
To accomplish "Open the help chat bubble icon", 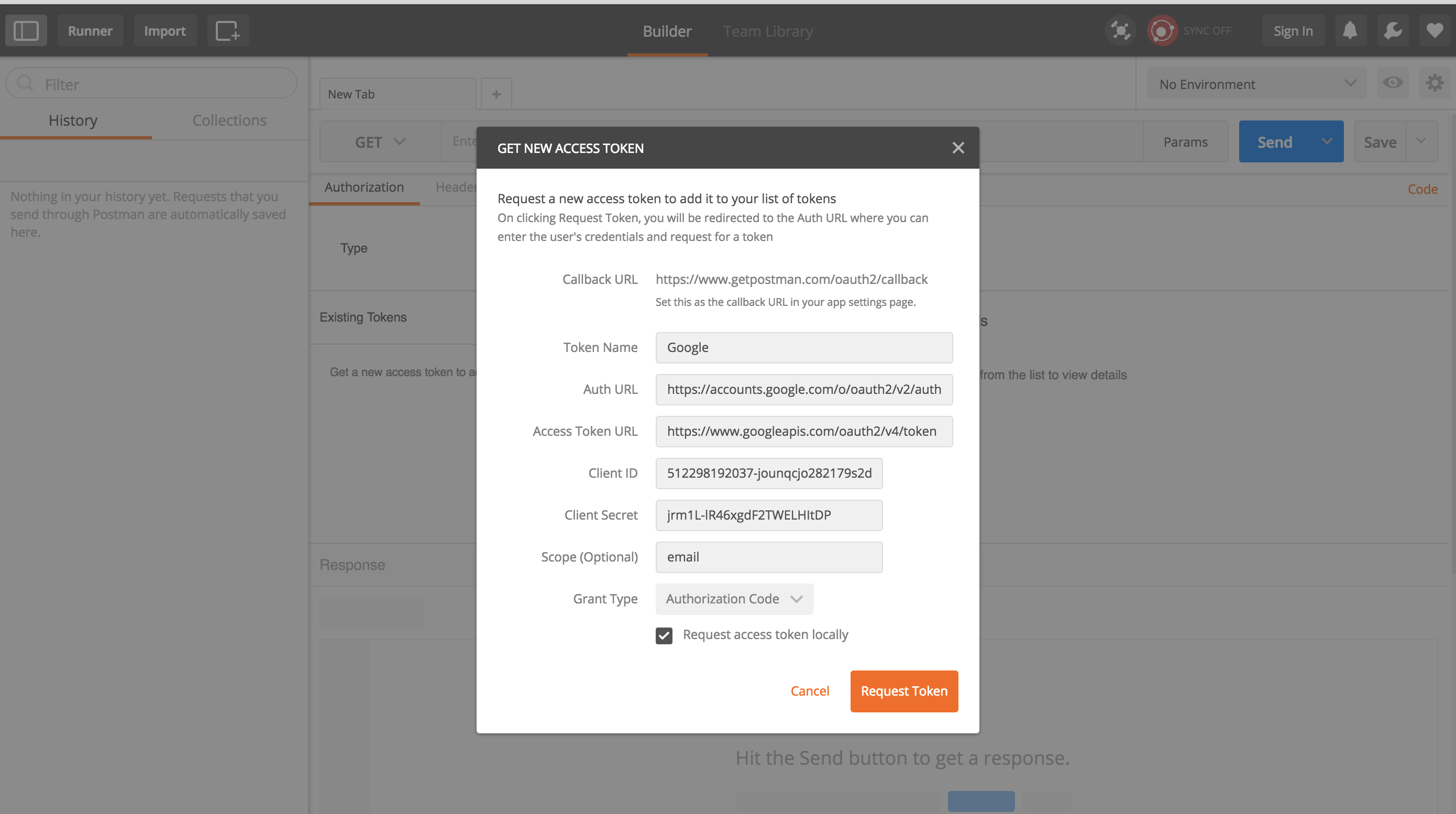I will point(1393,30).
